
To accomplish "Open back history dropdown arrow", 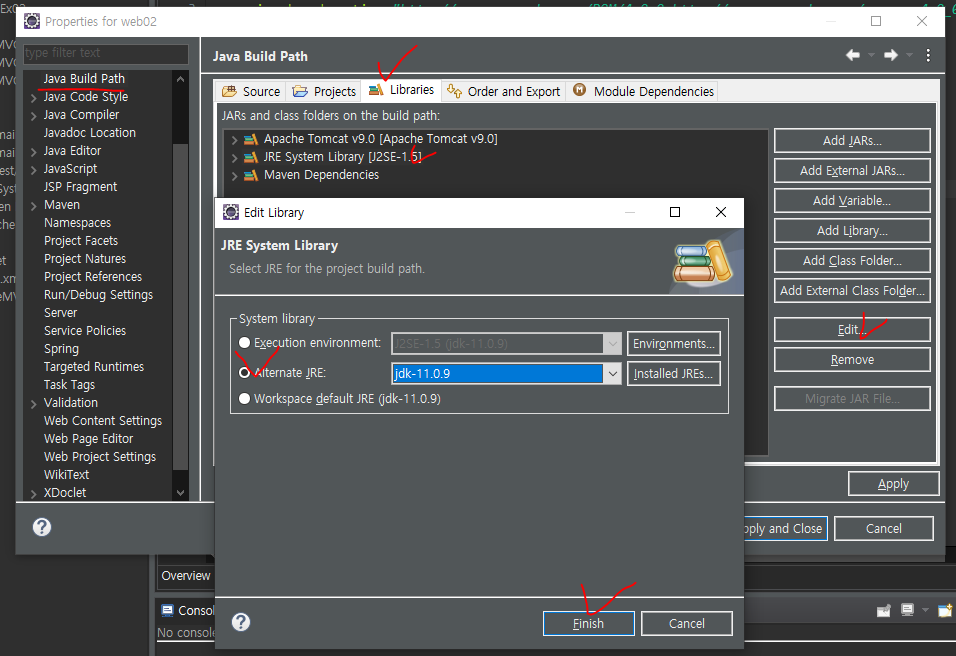I will click(871, 55).
